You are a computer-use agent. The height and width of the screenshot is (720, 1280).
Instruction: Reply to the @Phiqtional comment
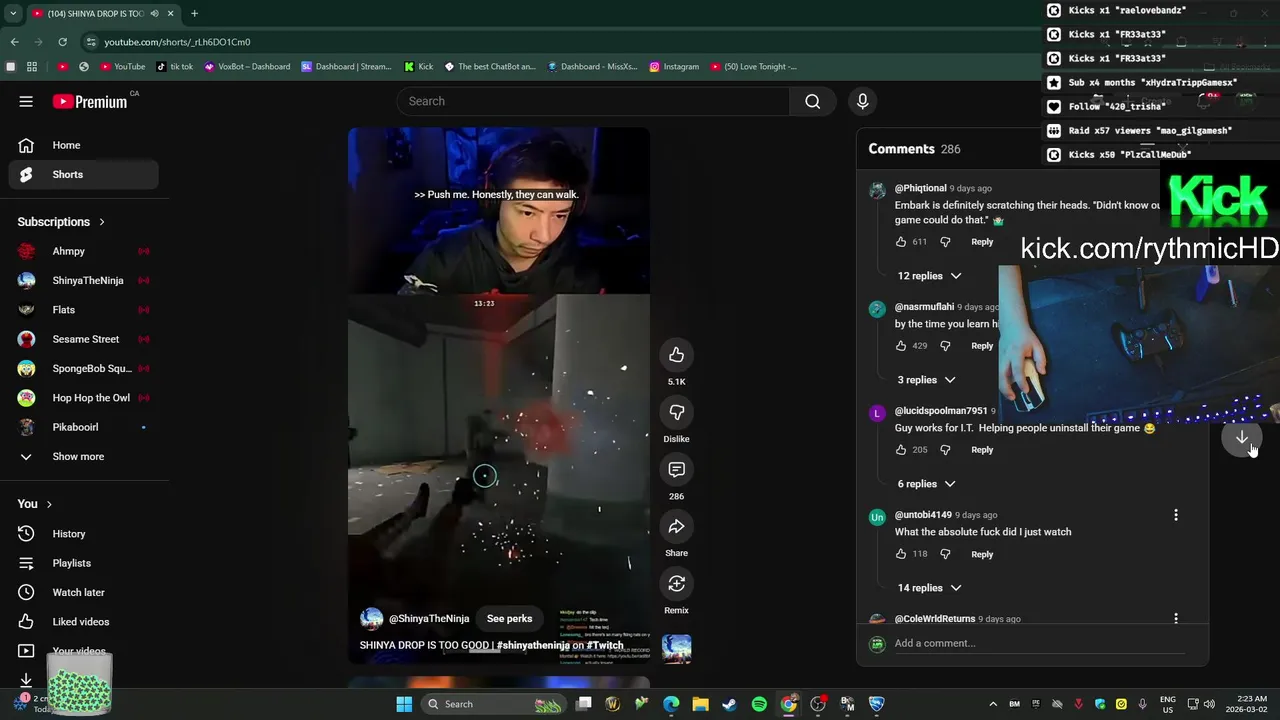tap(982, 242)
